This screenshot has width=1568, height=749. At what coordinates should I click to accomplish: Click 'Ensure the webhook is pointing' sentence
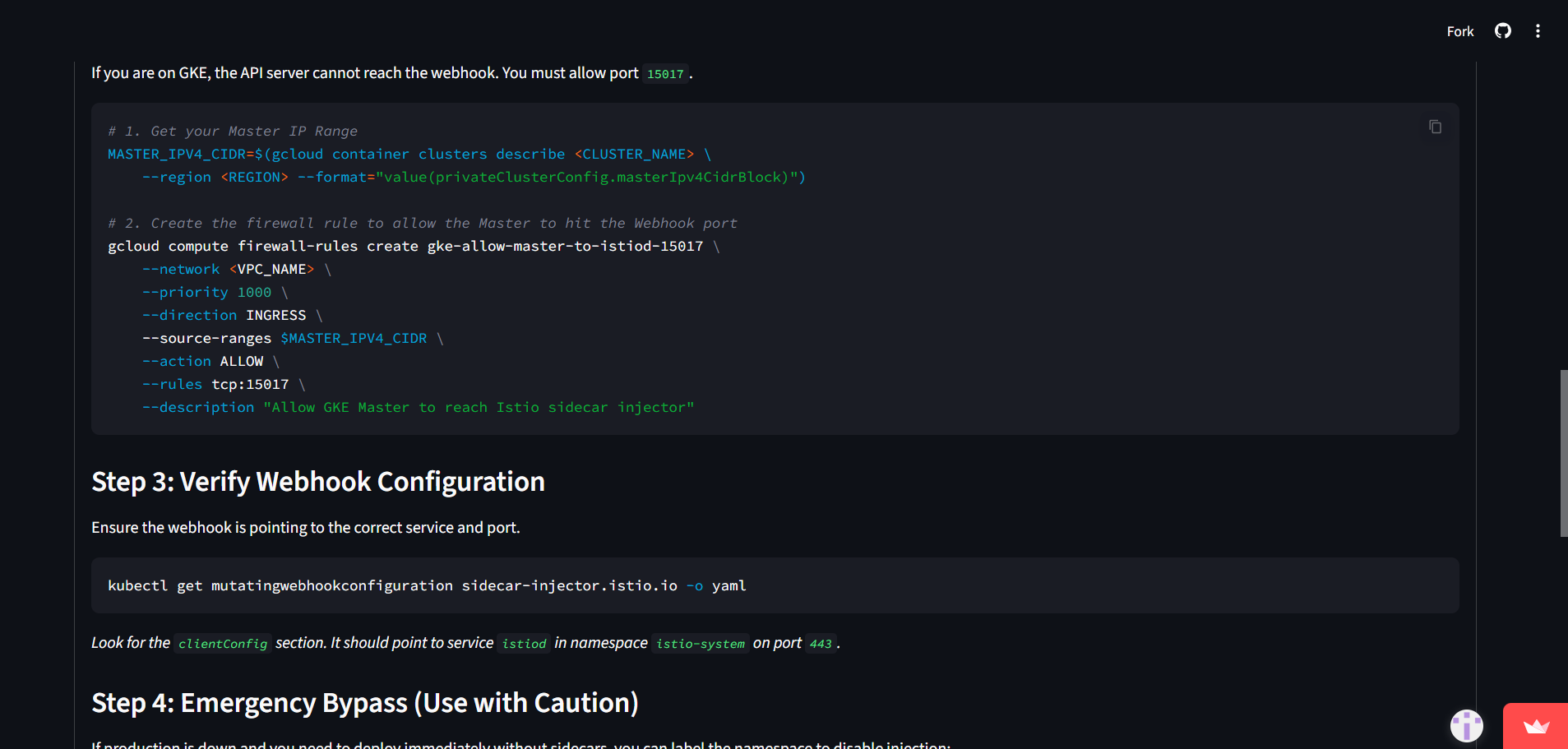(x=306, y=528)
